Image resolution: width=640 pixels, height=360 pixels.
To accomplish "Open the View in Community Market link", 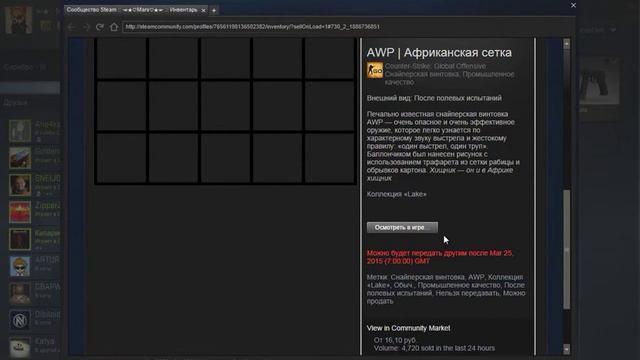I will tap(408, 328).
